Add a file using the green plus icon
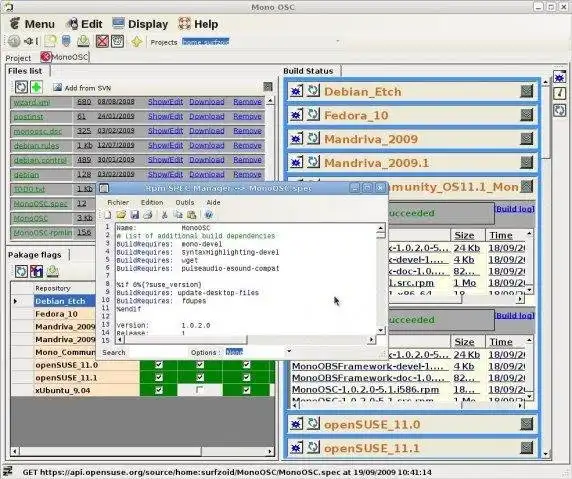Viewport: 572px width, 479px height. (36, 87)
